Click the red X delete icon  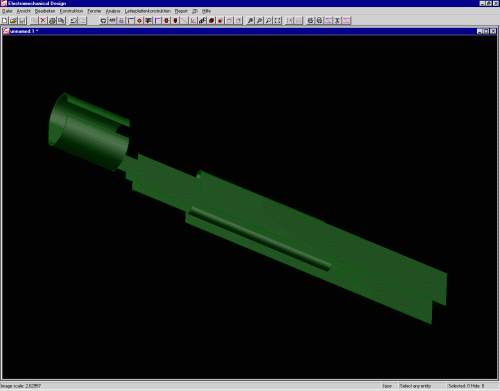43,21
